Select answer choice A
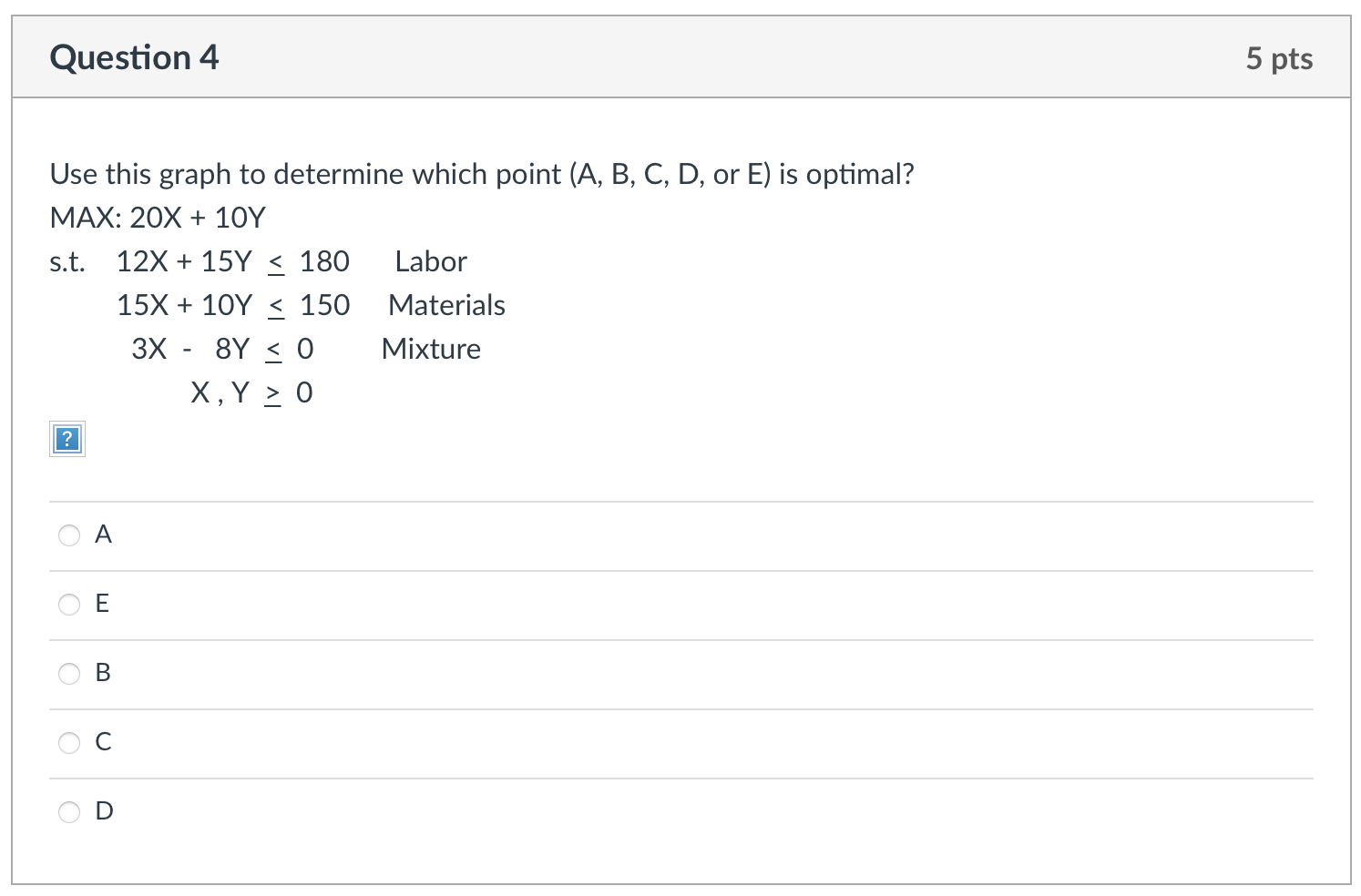This screenshot has height=896, width=1361. click(69, 535)
